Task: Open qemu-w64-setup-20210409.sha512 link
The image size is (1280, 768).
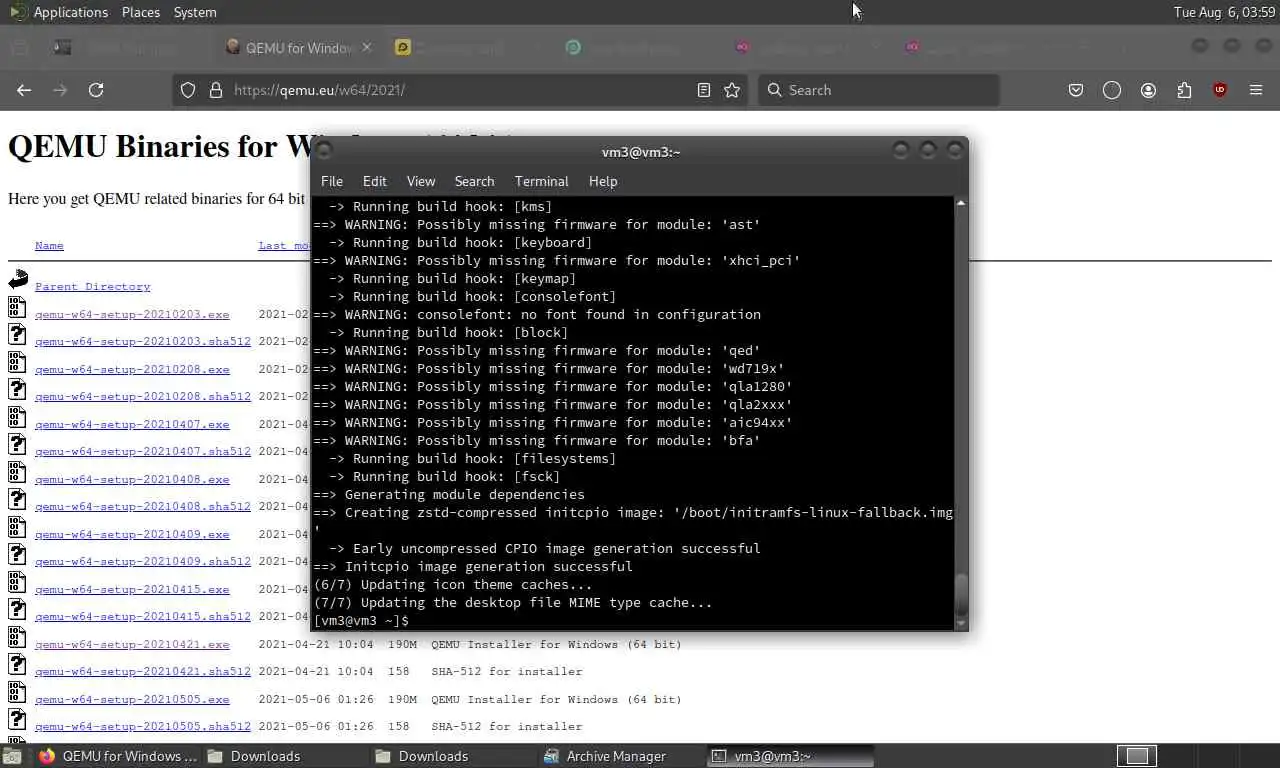Action: tap(143, 561)
